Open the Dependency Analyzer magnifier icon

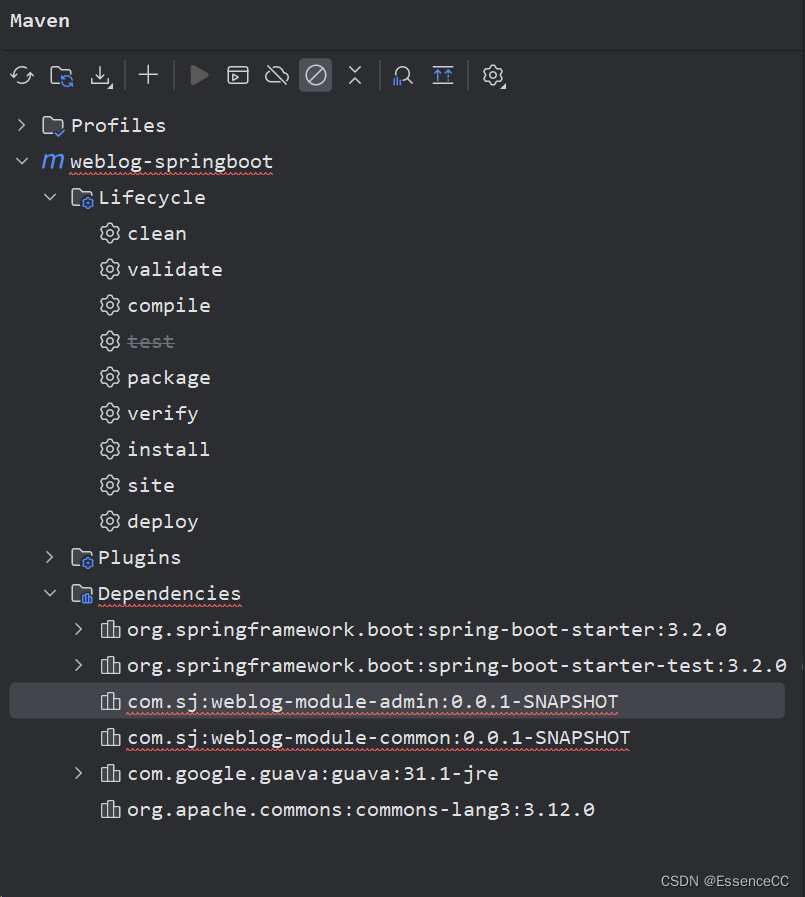402,75
